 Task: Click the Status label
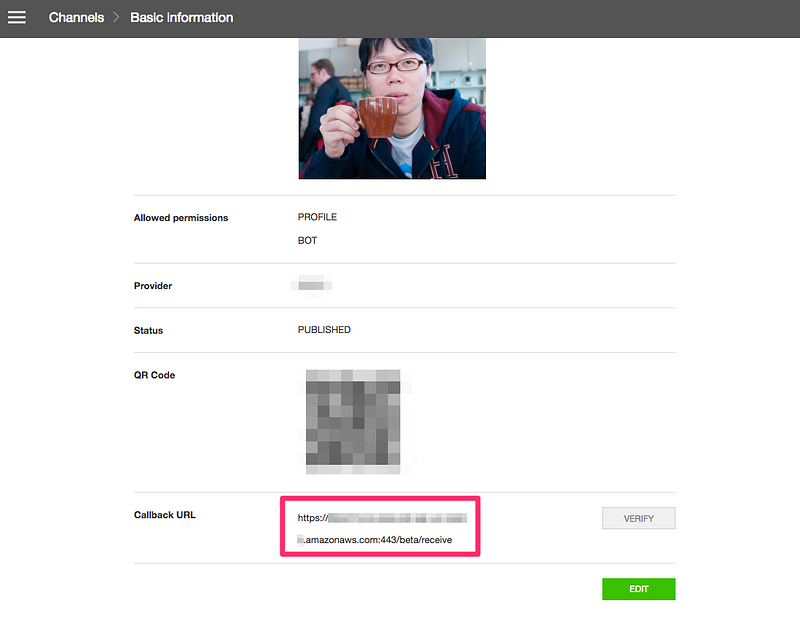click(148, 330)
